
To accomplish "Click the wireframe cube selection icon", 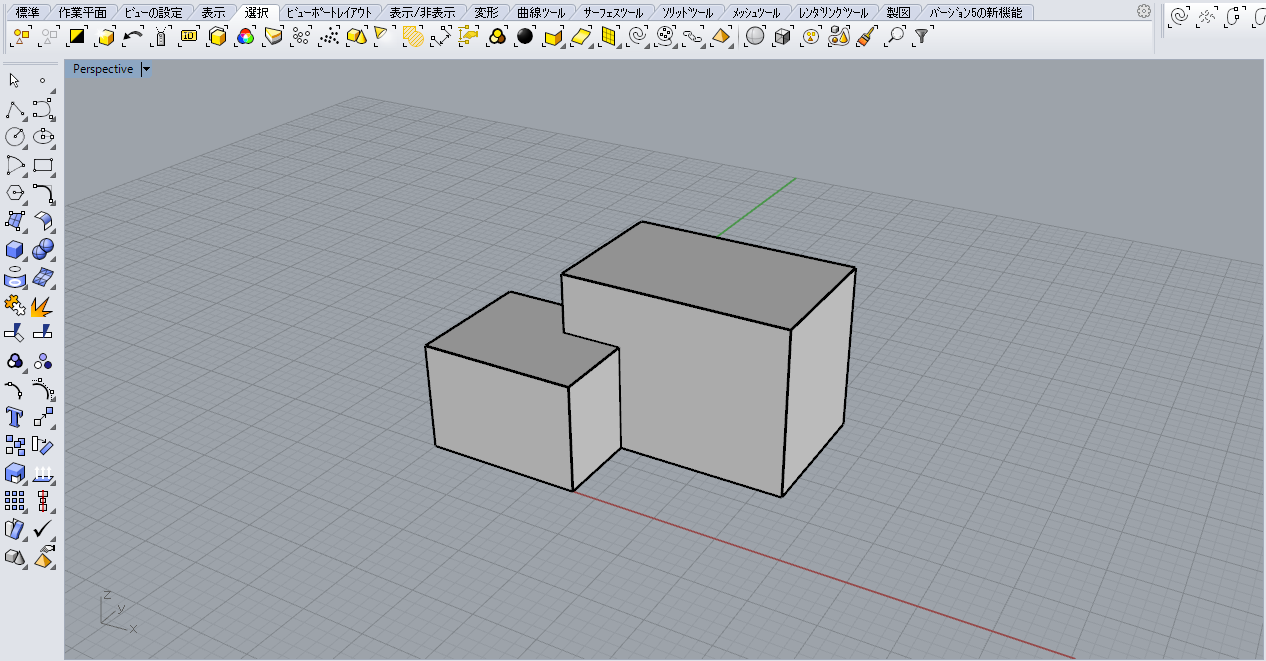I will click(x=784, y=36).
